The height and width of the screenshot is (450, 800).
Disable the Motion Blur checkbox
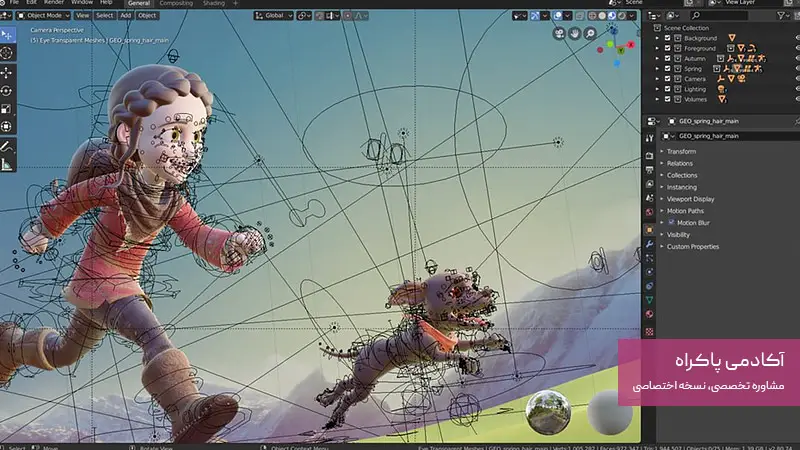pos(670,222)
